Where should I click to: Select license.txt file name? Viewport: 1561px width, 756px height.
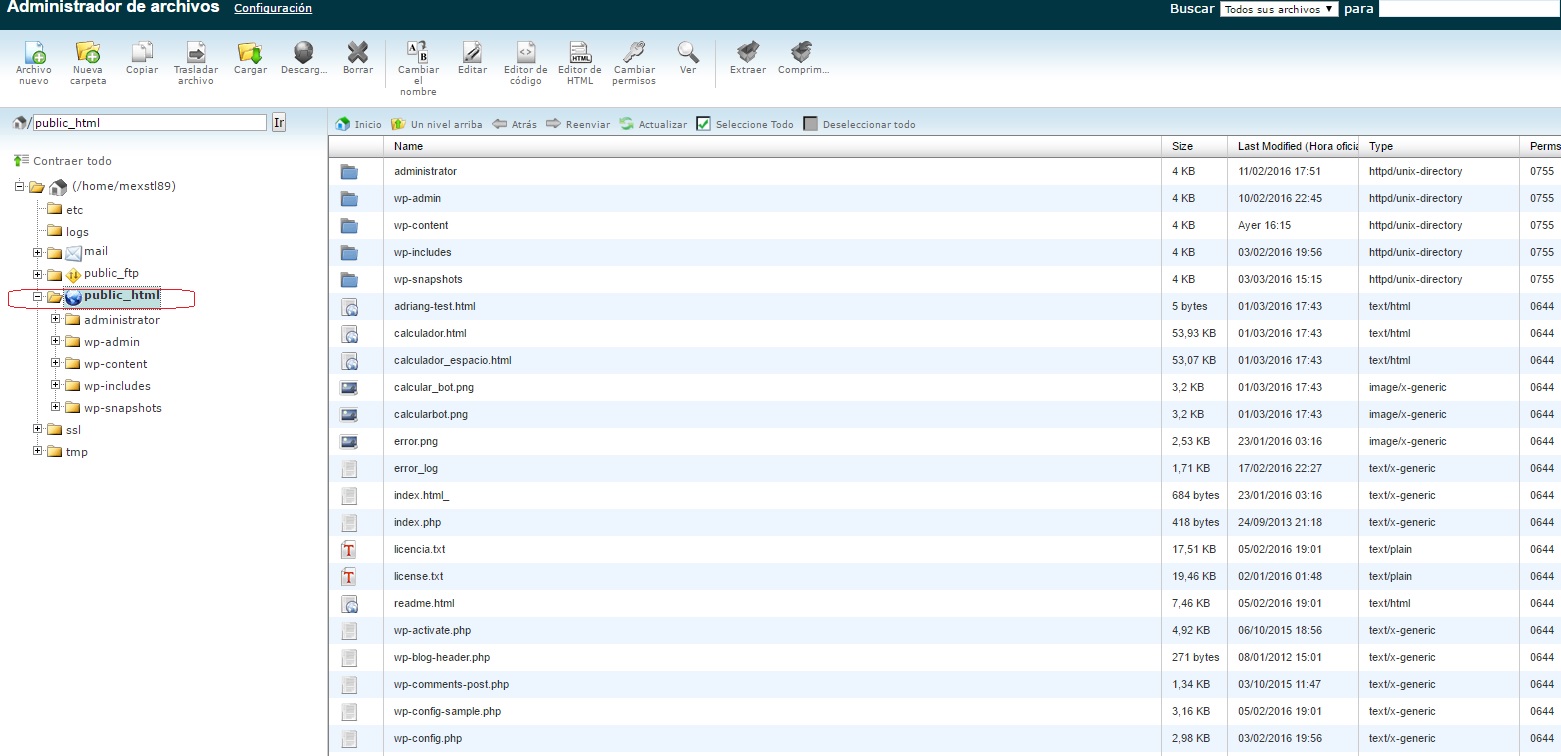point(419,576)
